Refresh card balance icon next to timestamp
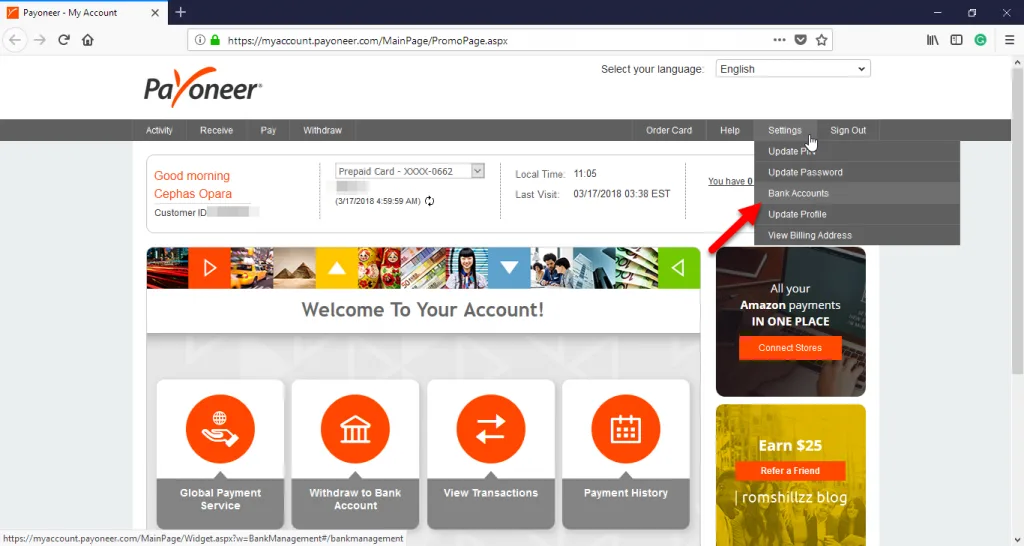 (429, 201)
